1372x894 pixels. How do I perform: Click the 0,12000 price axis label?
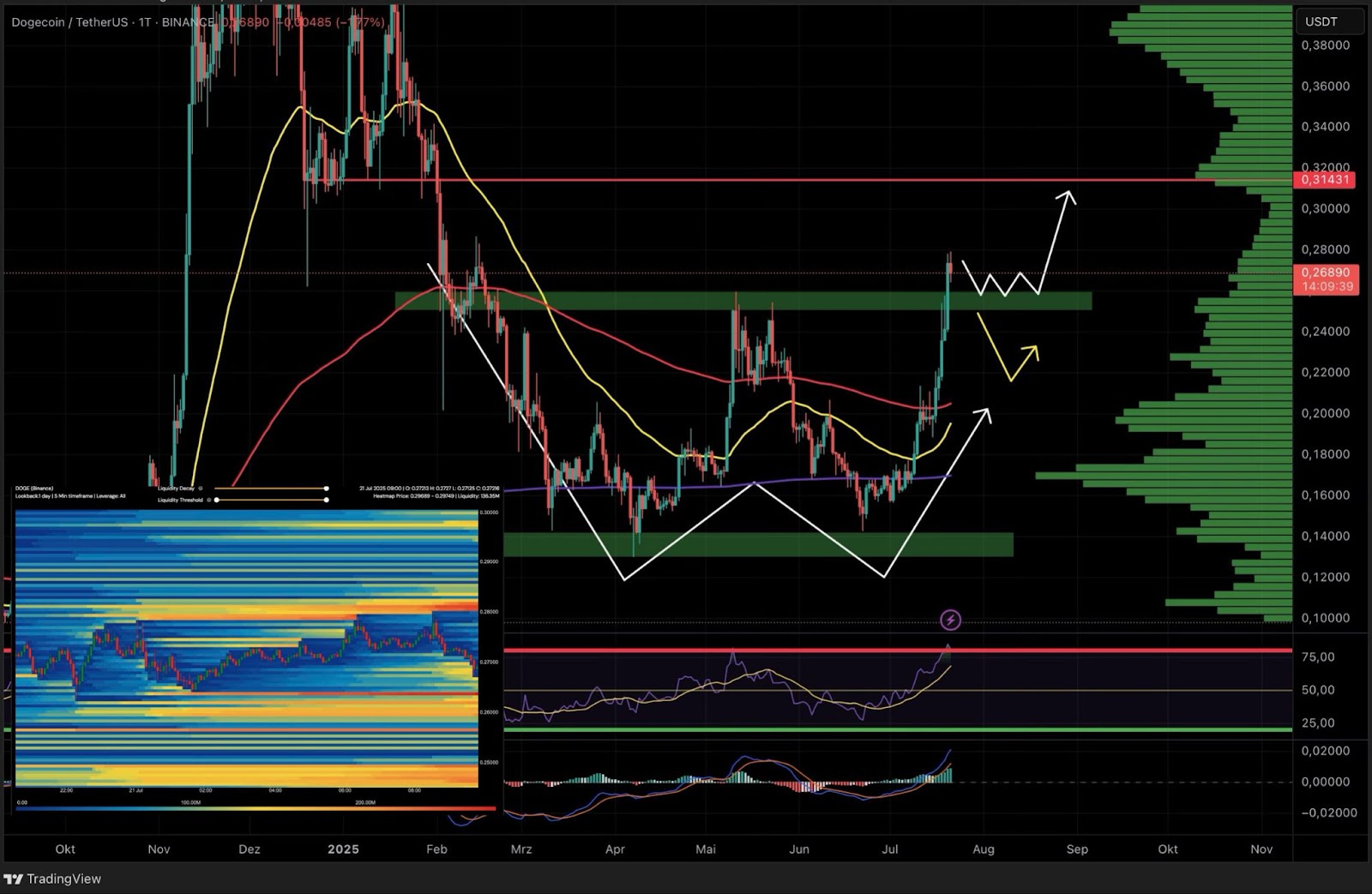tap(1326, 577)
